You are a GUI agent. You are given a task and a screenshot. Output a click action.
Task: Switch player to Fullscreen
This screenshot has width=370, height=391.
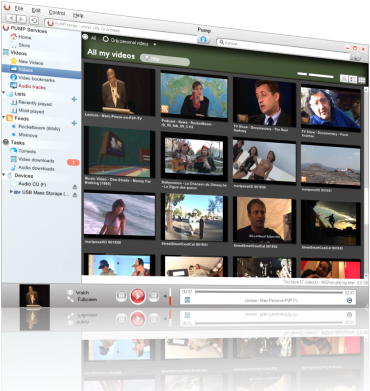[83, 299]
